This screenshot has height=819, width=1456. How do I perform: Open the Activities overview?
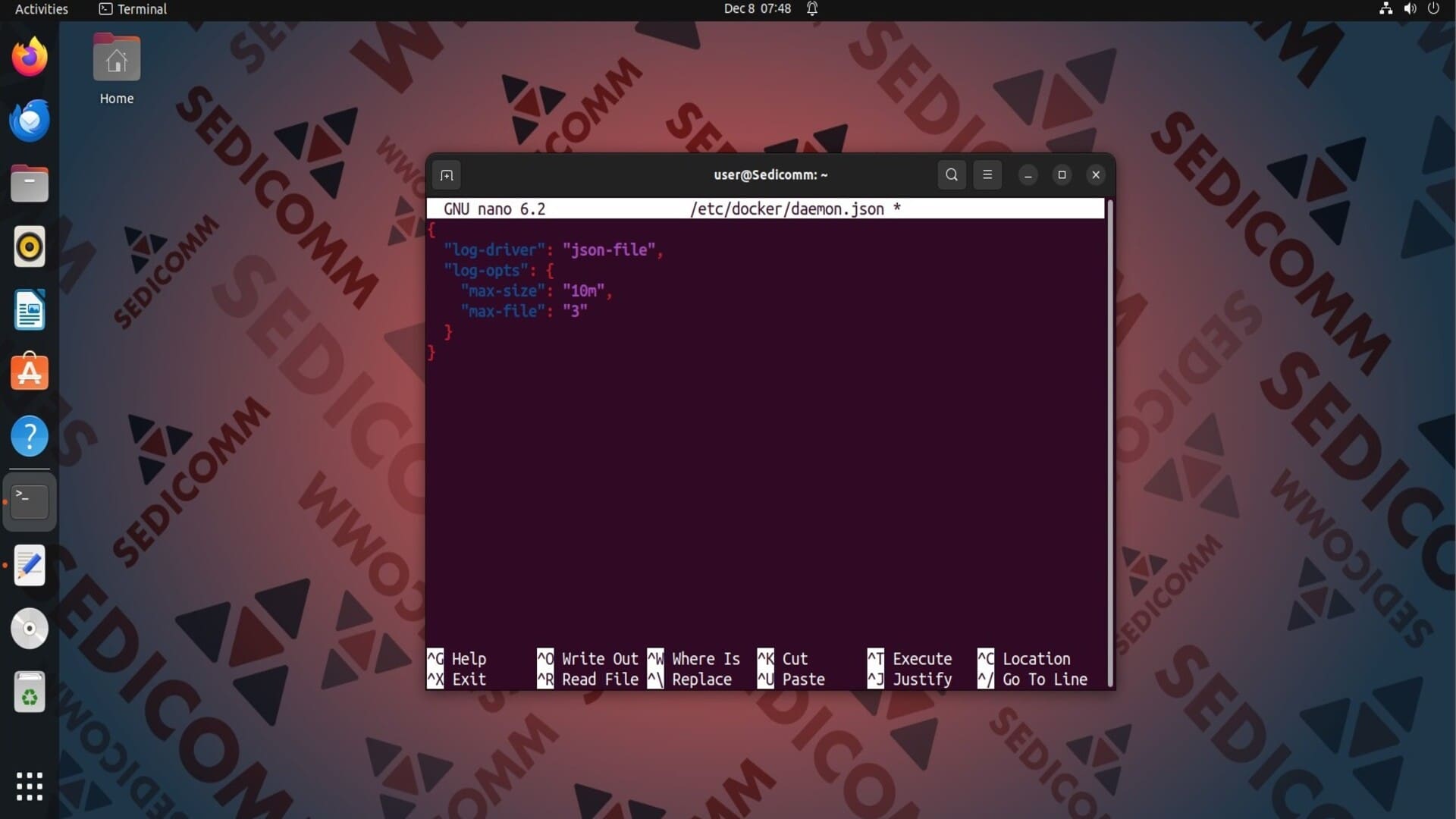pyautogui.click(x=42, y=9)
